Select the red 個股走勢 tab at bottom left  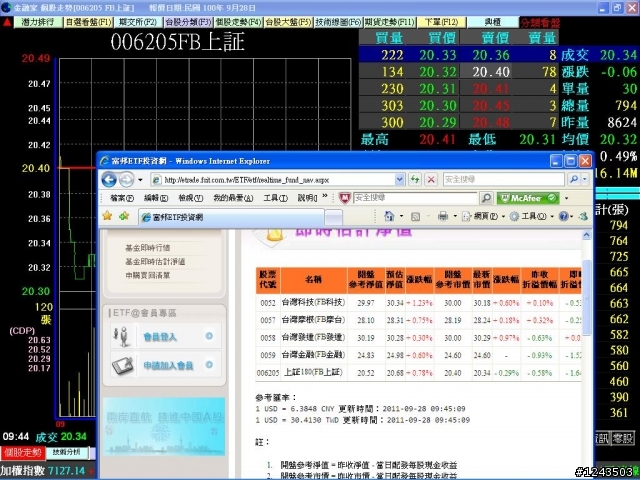pos(23,453)
